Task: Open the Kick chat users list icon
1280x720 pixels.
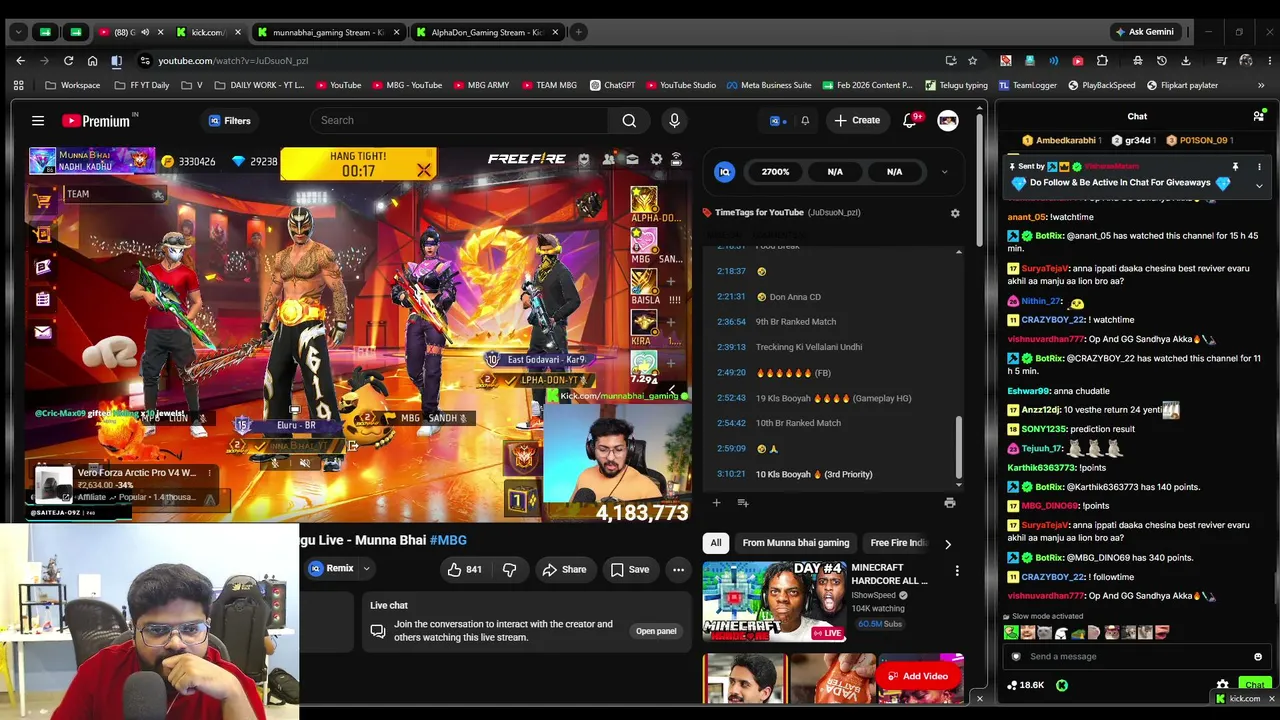Action: coord(1259,116)
